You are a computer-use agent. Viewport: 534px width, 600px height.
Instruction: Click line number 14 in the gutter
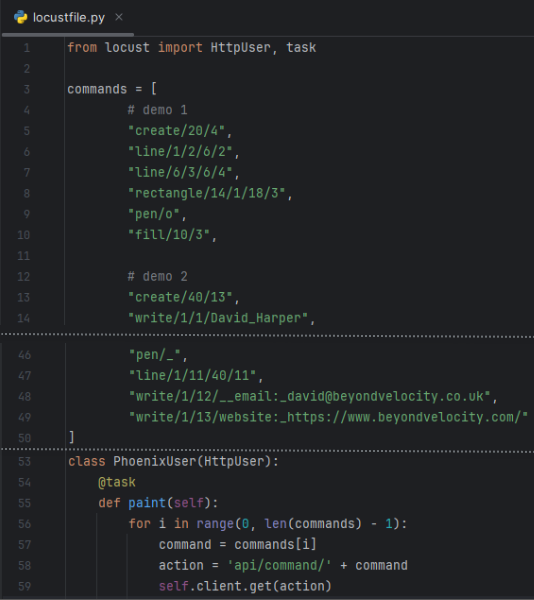24,318
